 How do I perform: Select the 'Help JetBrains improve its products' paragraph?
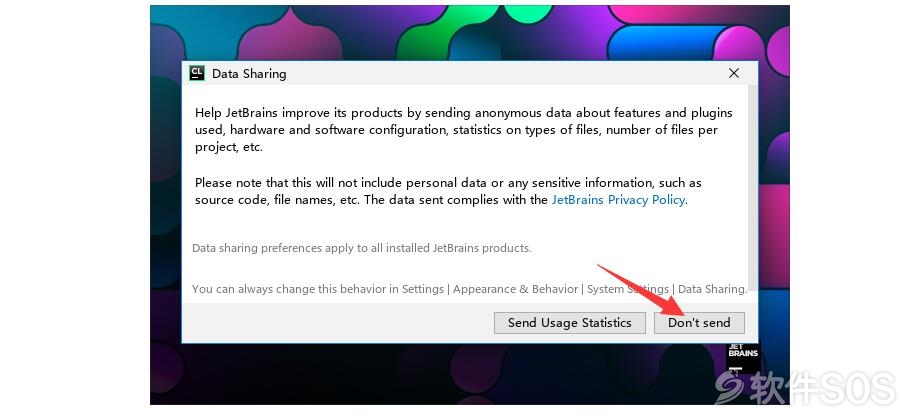(464, 130)
